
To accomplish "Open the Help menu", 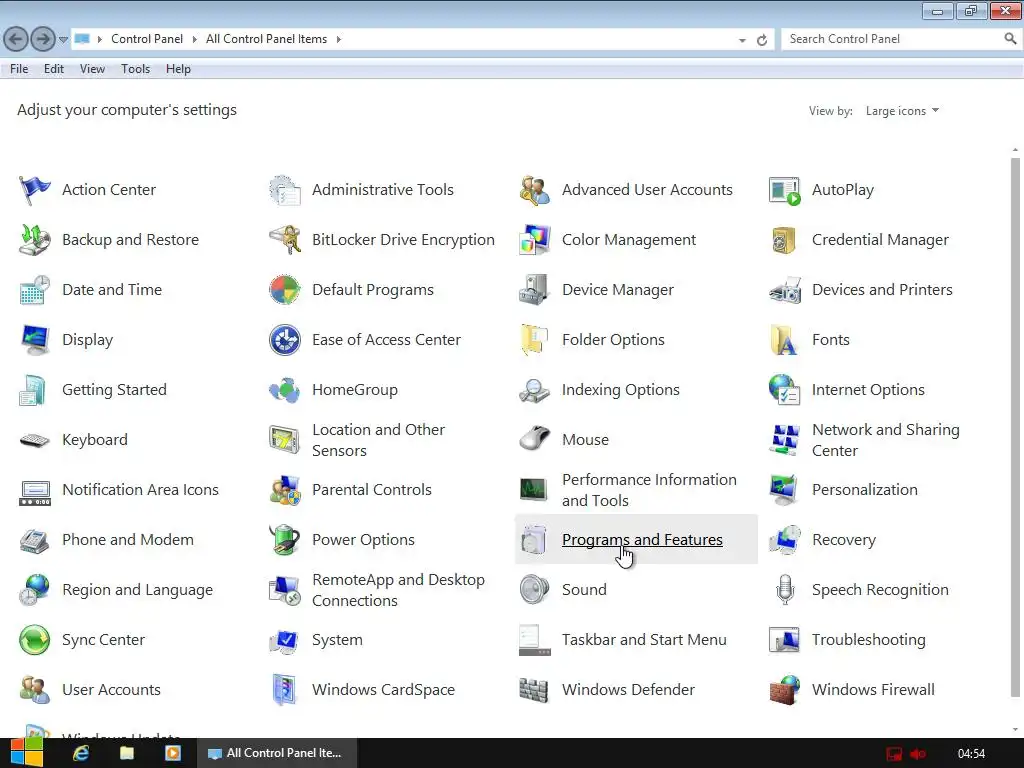I will (x=178, y=69).
